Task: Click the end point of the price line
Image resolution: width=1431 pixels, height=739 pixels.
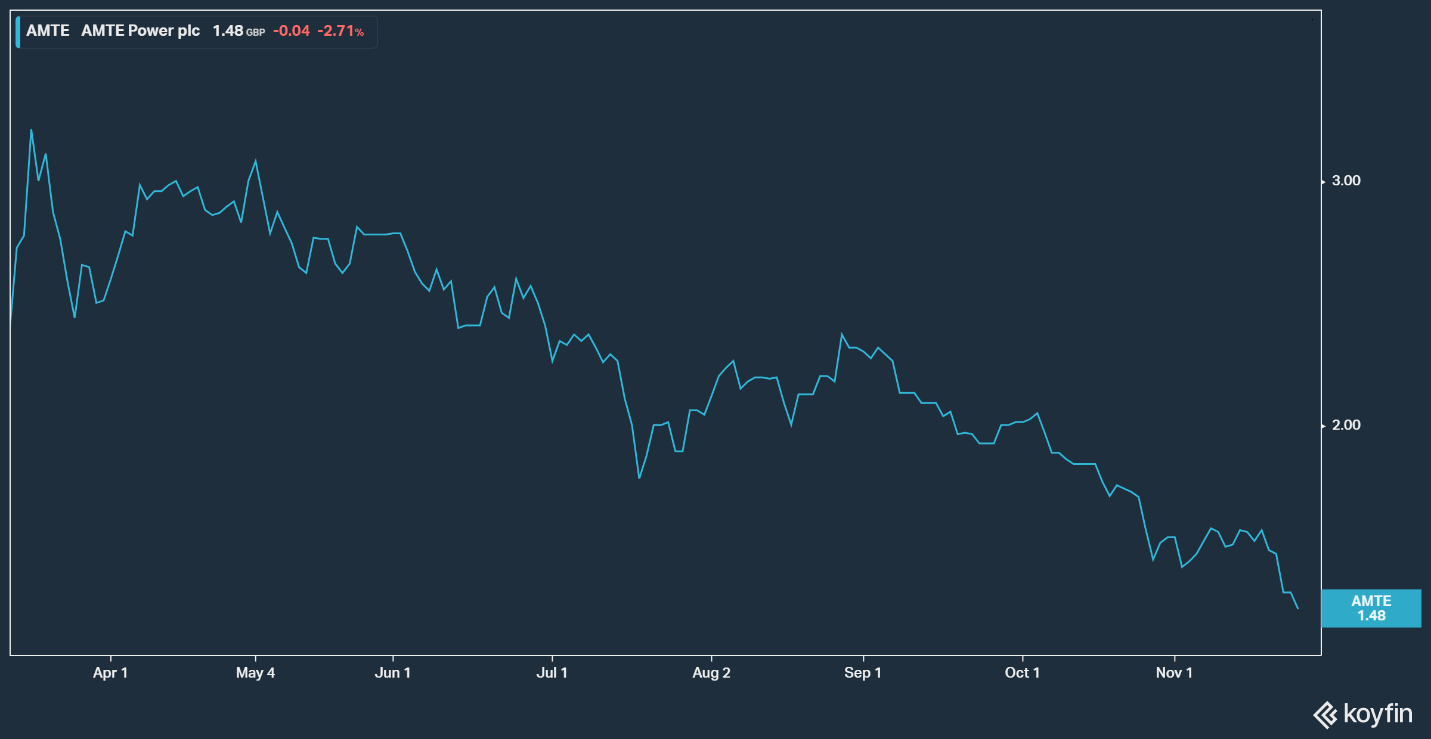Action: [x=1298, y=608]
